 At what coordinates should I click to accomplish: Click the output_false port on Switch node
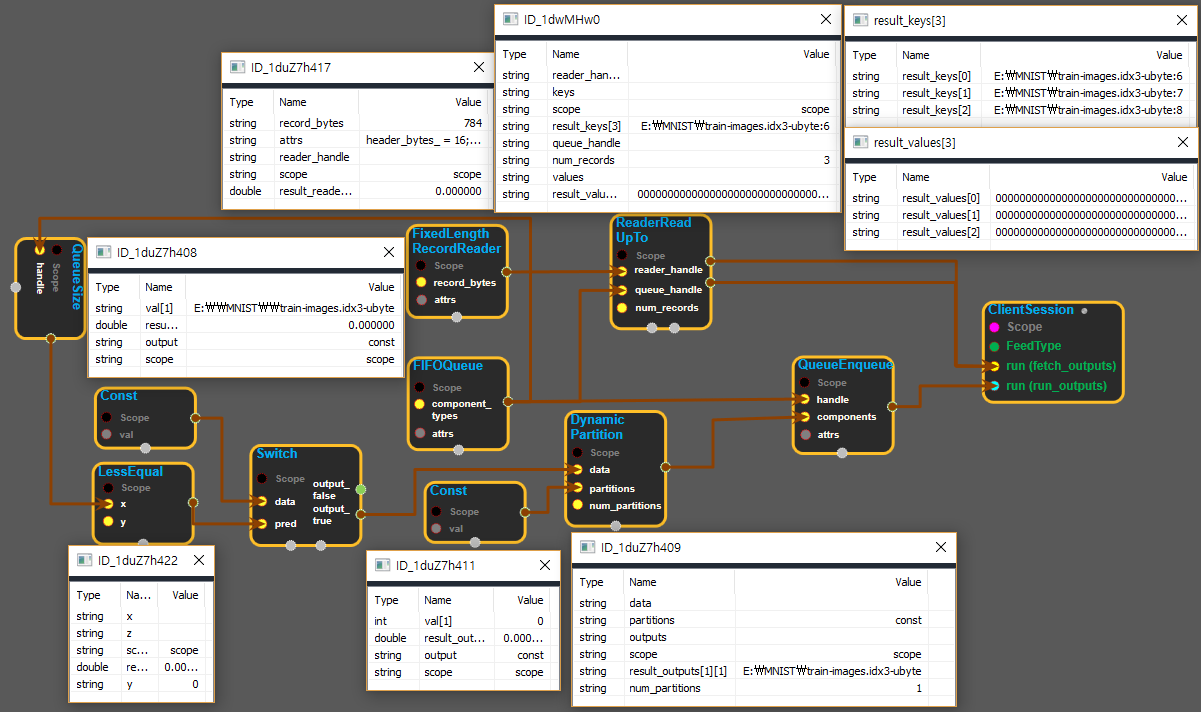[x=361, y=489]
